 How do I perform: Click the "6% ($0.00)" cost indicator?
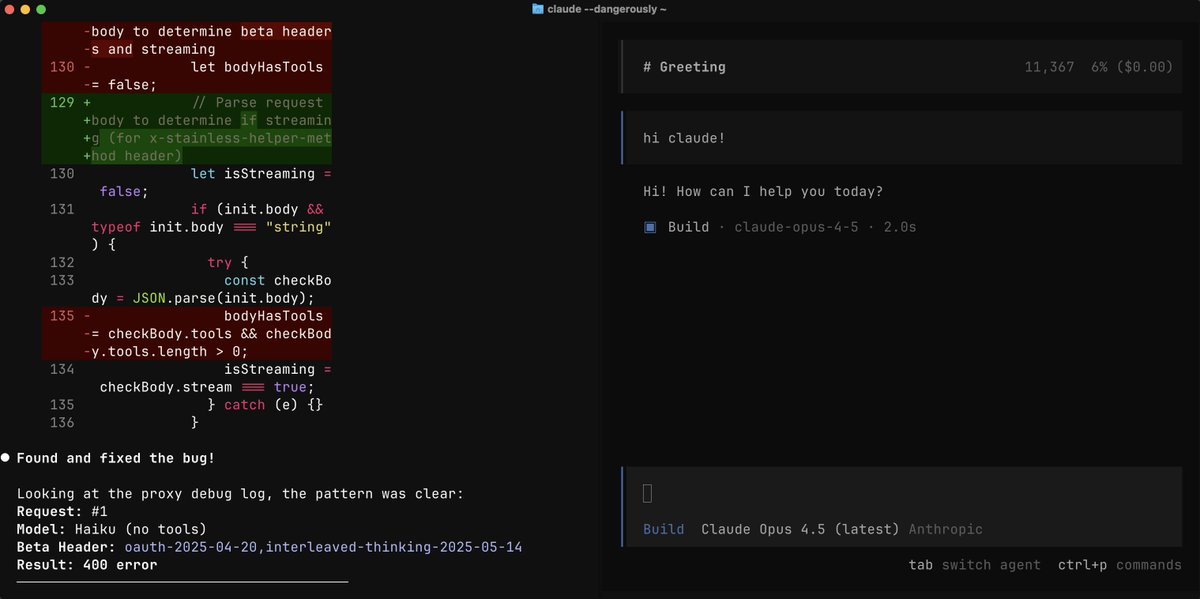1132,67
